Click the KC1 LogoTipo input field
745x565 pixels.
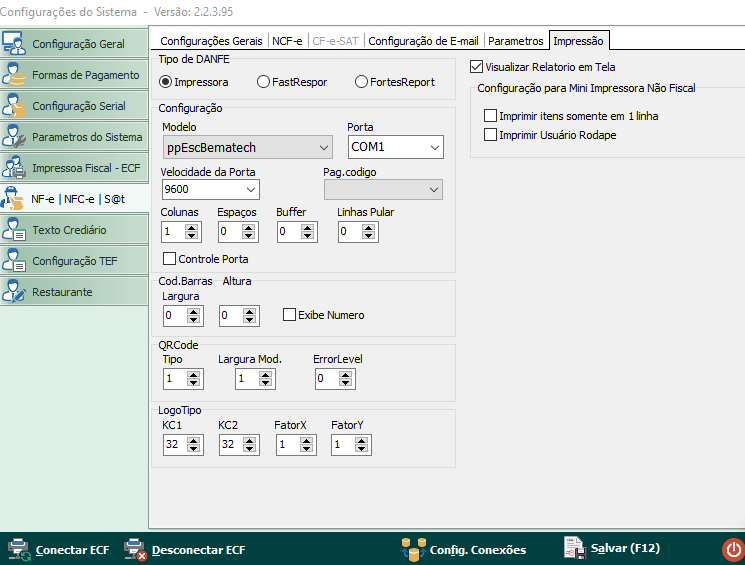tap(170, 444)
